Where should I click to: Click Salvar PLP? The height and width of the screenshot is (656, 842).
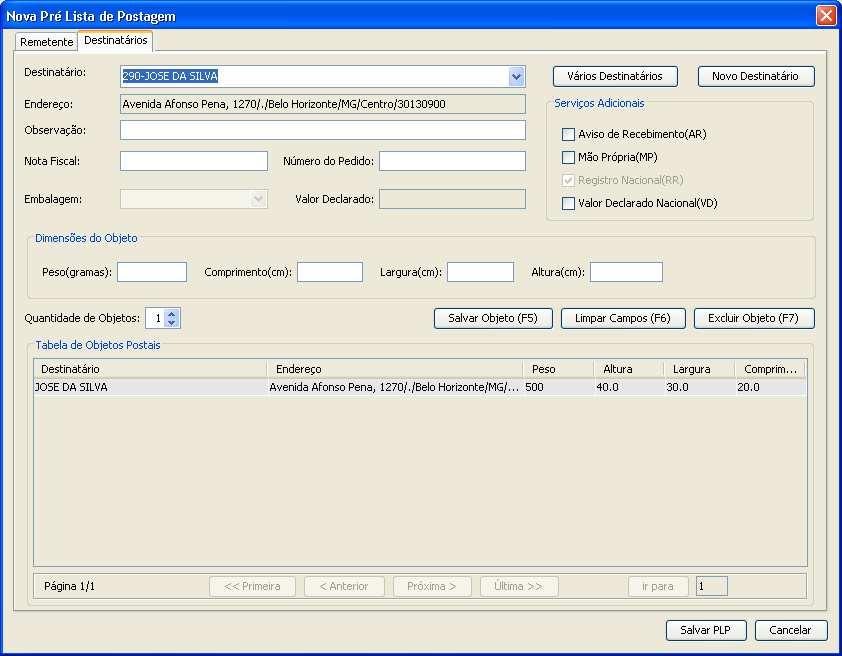tap(705, 630)
